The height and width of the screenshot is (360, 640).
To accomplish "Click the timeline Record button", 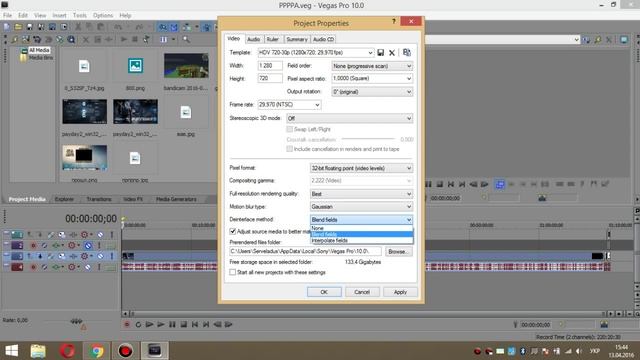I will 127,324.
